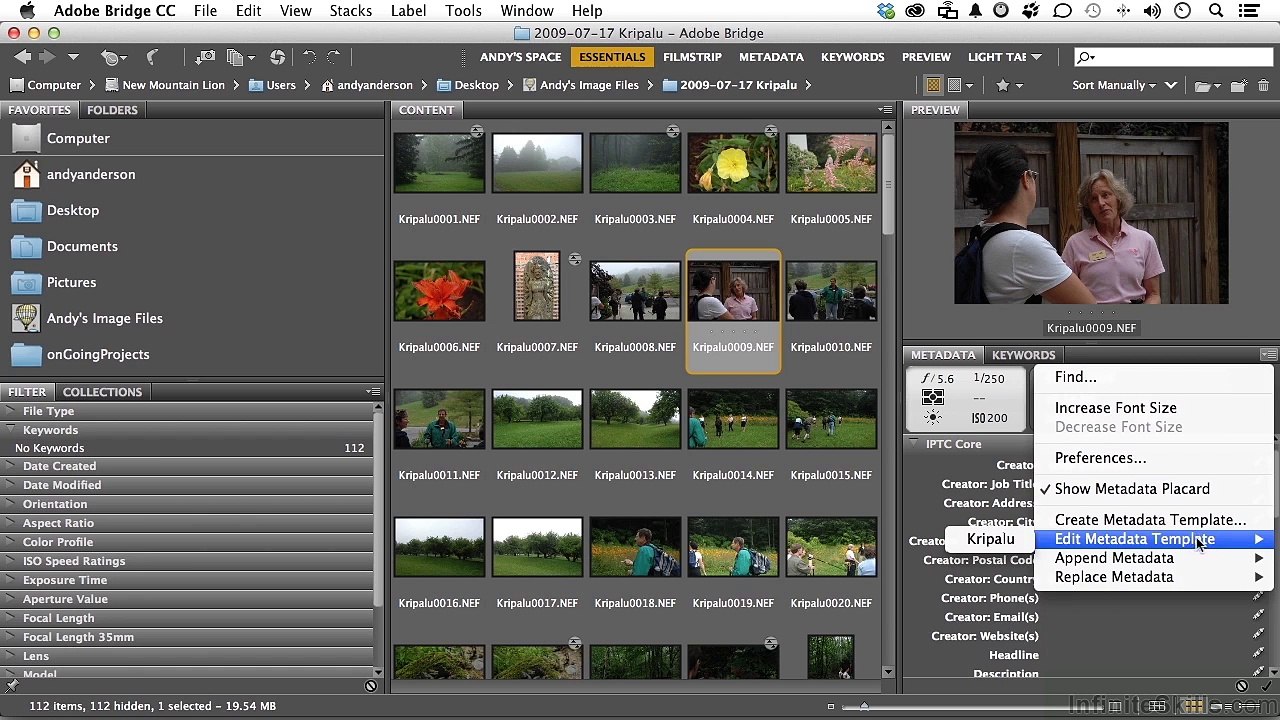The image size is (1280, 720).
Task: Switch to ANDY'S SPACE workspace
Action: pyautogui.click(x=520, y=57)
